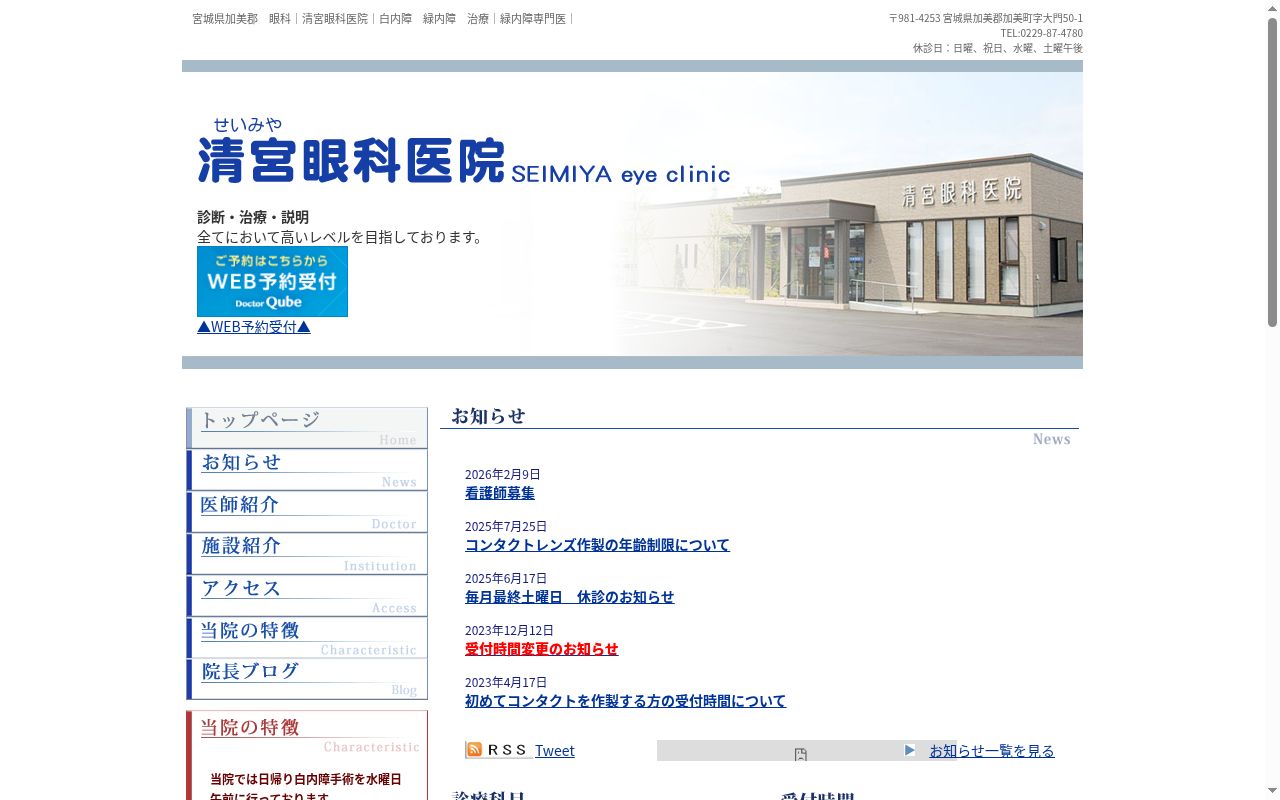Viewport: 1280px width, 800px height.
Task: Click the お知らせ News section heading
Action: 759,426
